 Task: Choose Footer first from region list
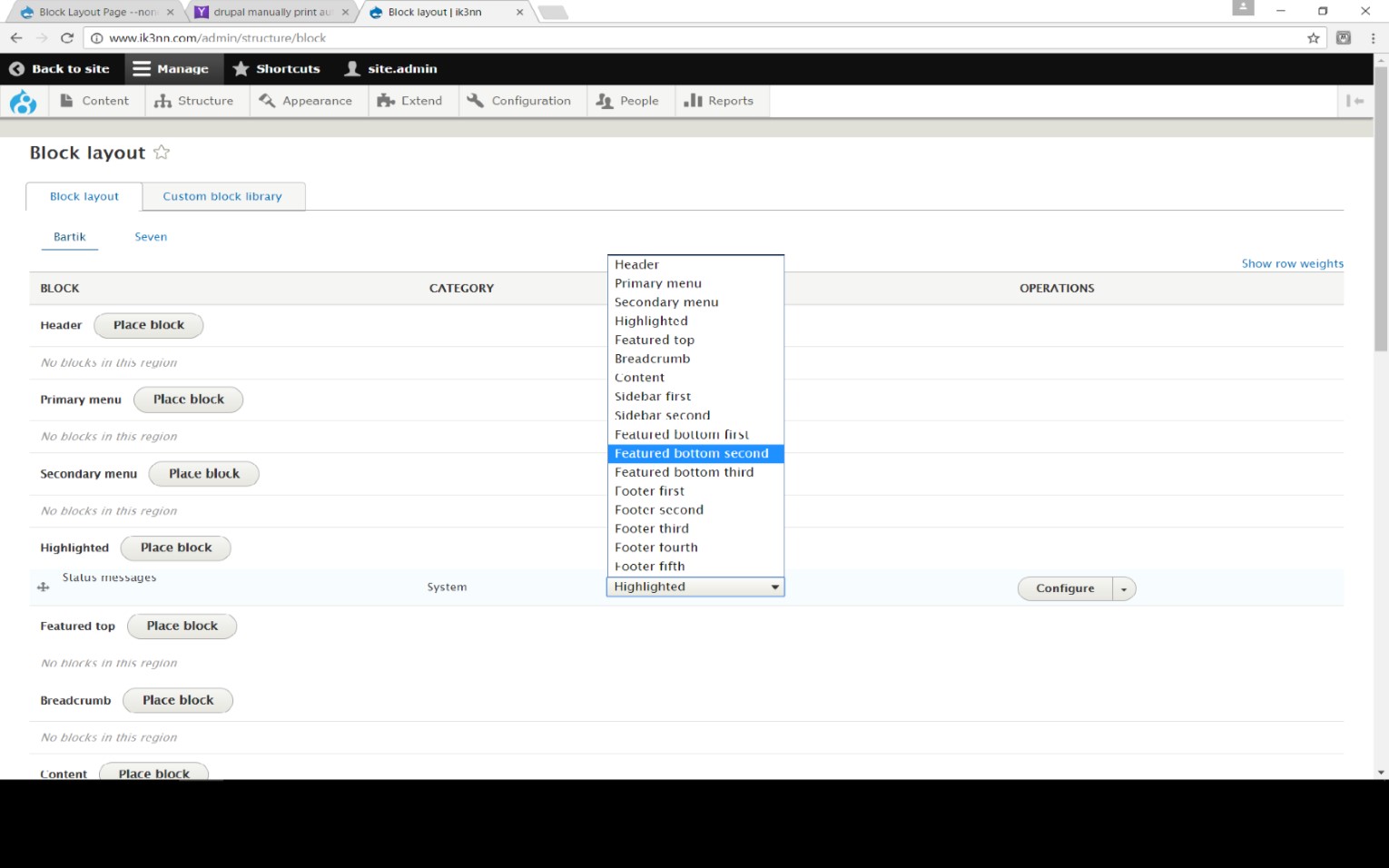695,491
